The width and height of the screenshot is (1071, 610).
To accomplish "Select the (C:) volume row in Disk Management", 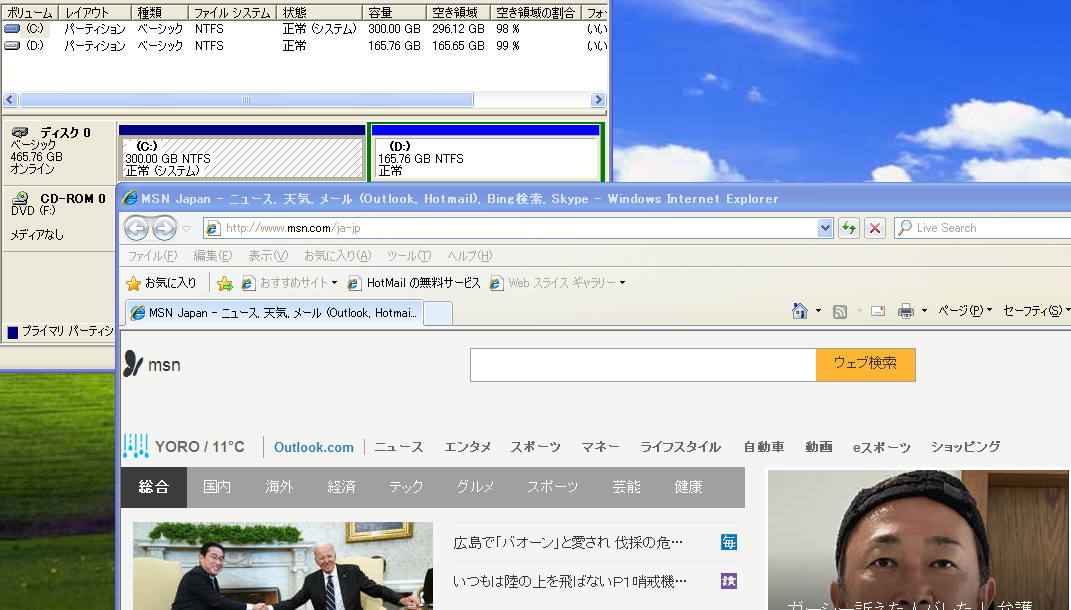I will point(305,29).
